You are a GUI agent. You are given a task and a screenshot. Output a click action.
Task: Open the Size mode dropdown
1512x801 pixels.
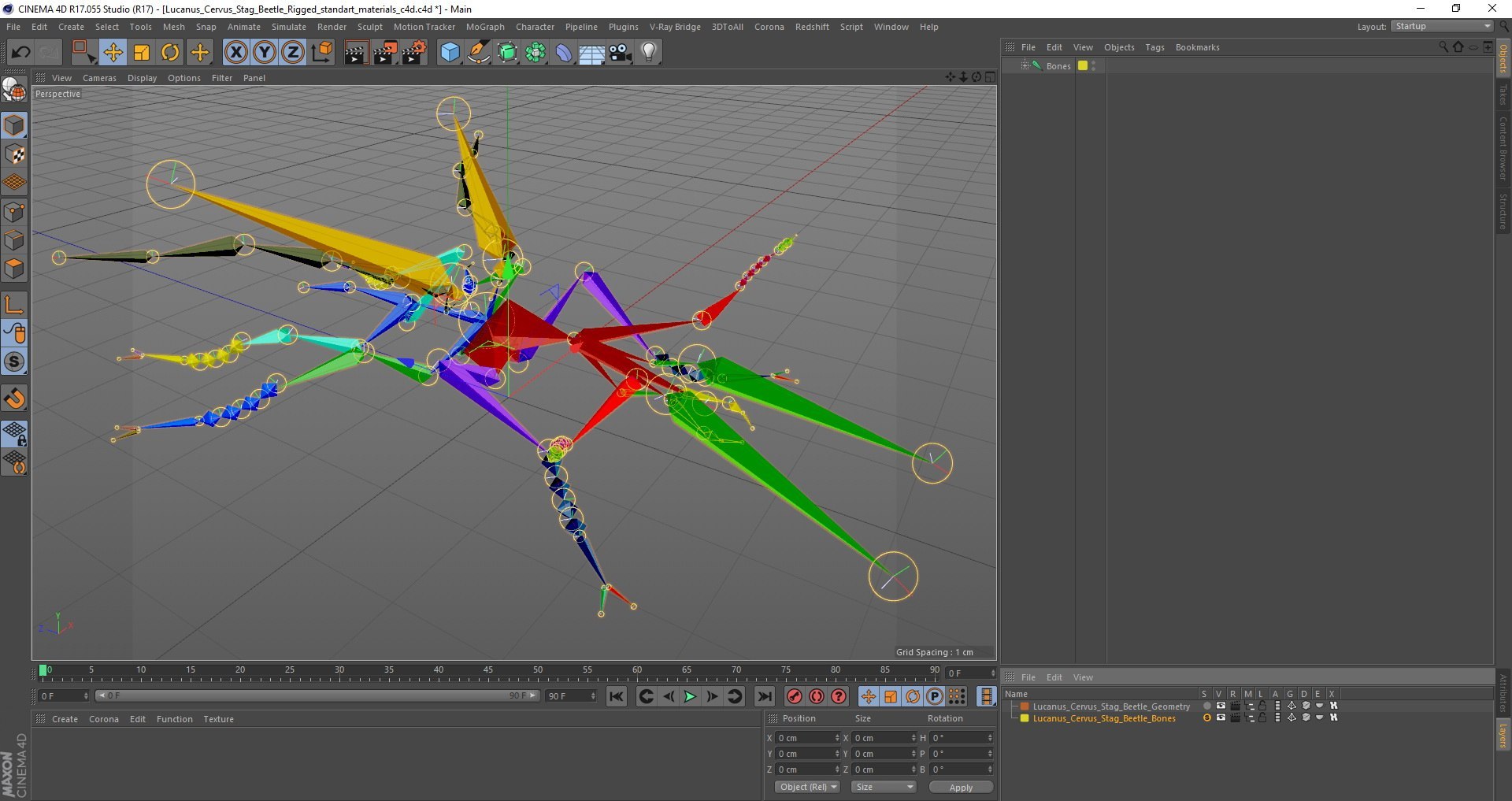[884, 787]
